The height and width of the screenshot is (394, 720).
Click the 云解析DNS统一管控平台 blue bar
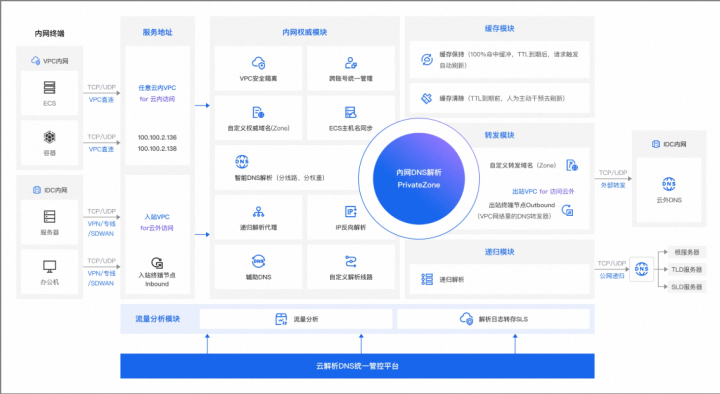(357, 366)
